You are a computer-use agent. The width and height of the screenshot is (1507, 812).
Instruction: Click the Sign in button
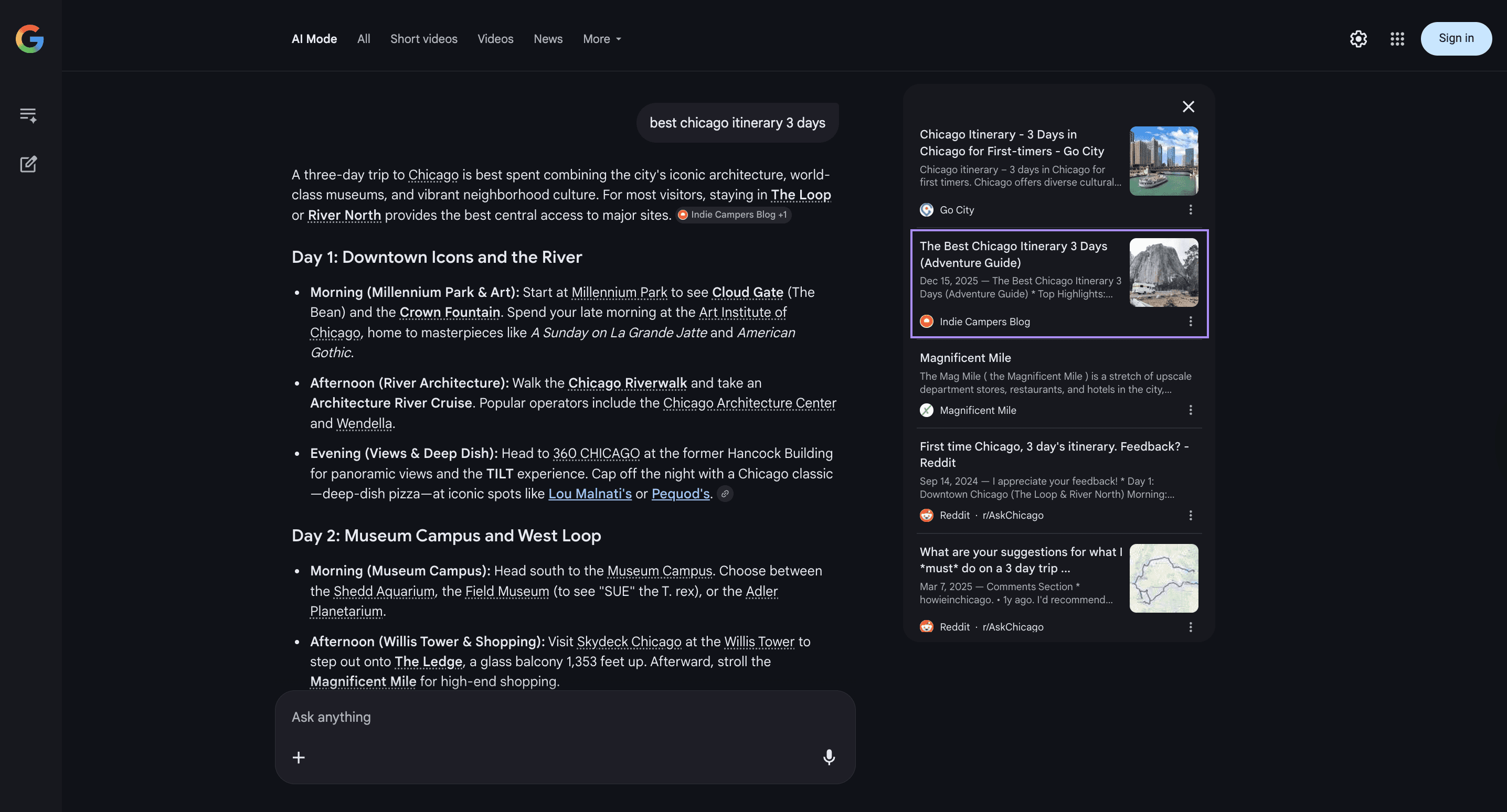(1456, 39)
